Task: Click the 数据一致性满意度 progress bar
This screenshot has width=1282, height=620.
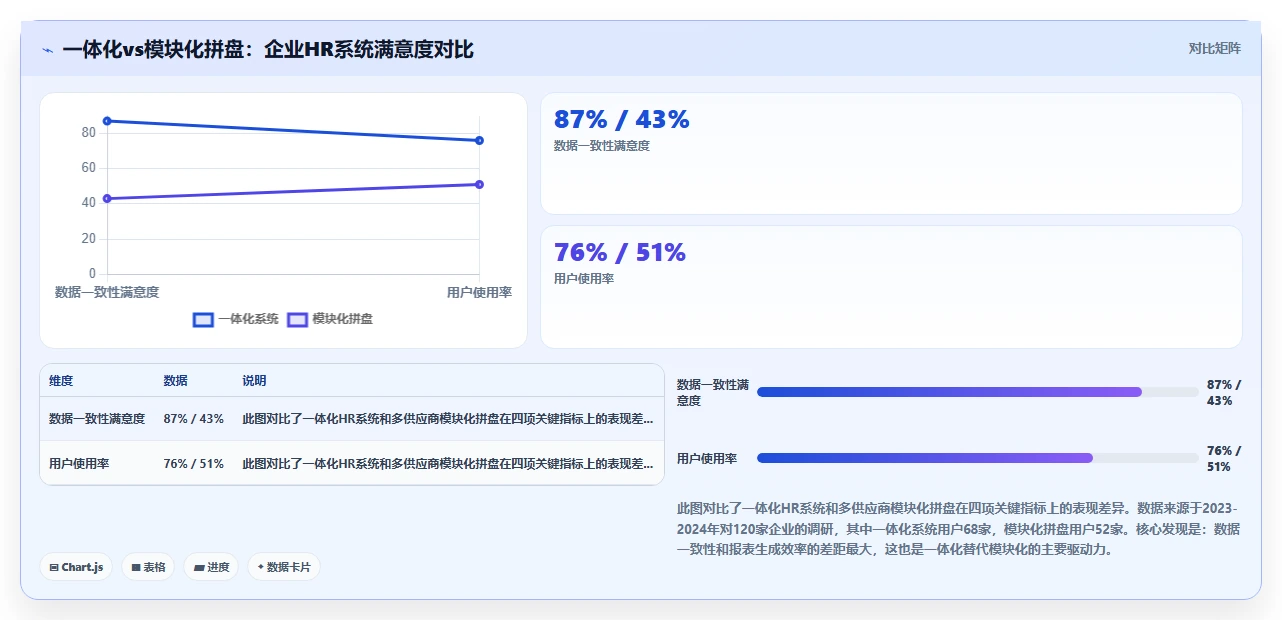Action: click(977, 392)
